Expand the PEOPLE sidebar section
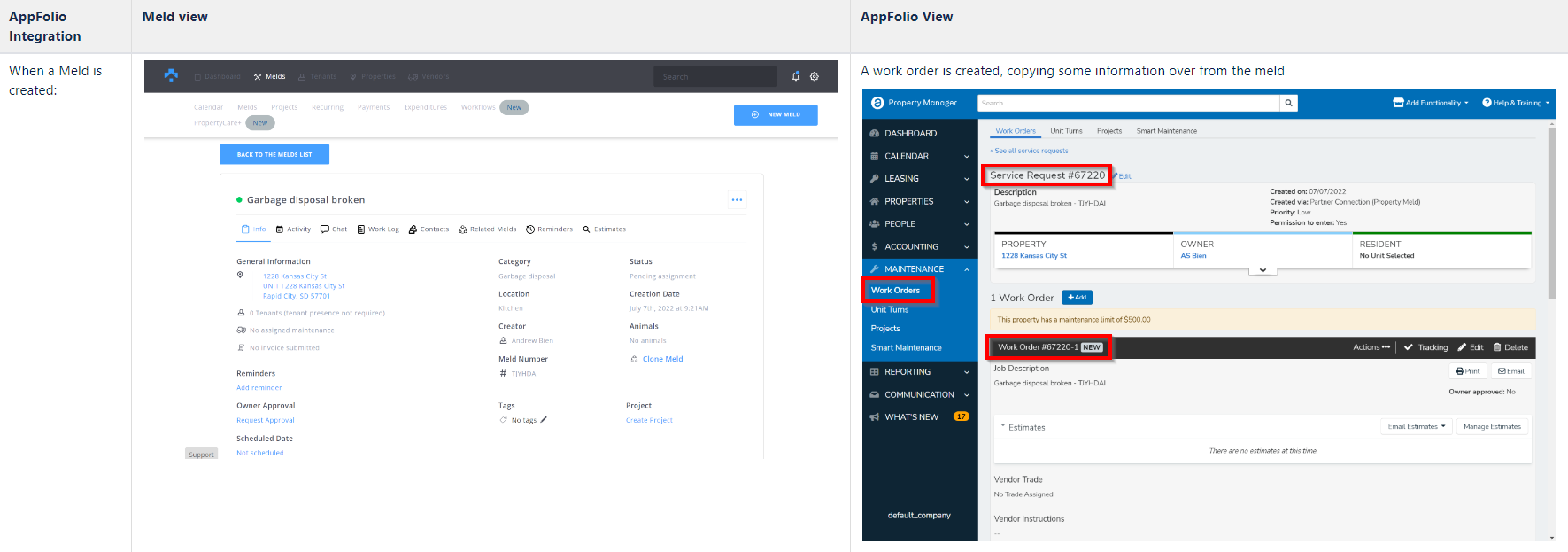 [x=920, y=224]
